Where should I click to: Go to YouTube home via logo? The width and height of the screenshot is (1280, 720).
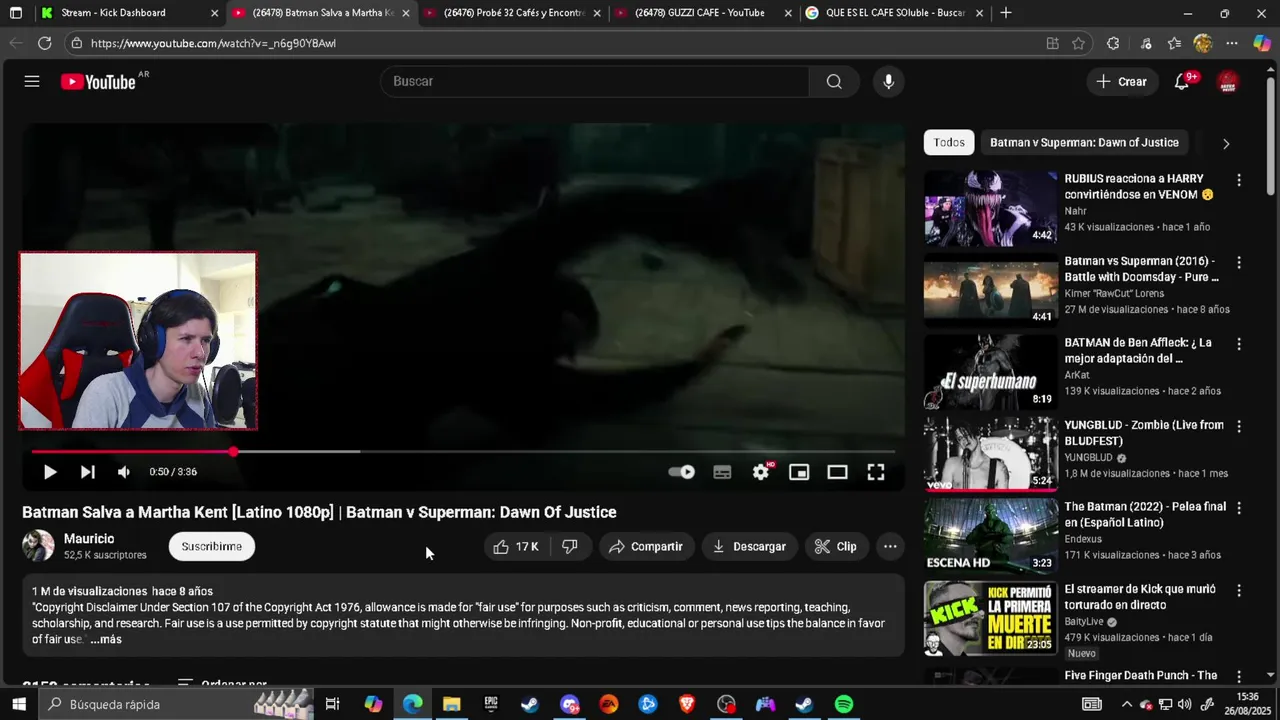click(x=98, y=82)
